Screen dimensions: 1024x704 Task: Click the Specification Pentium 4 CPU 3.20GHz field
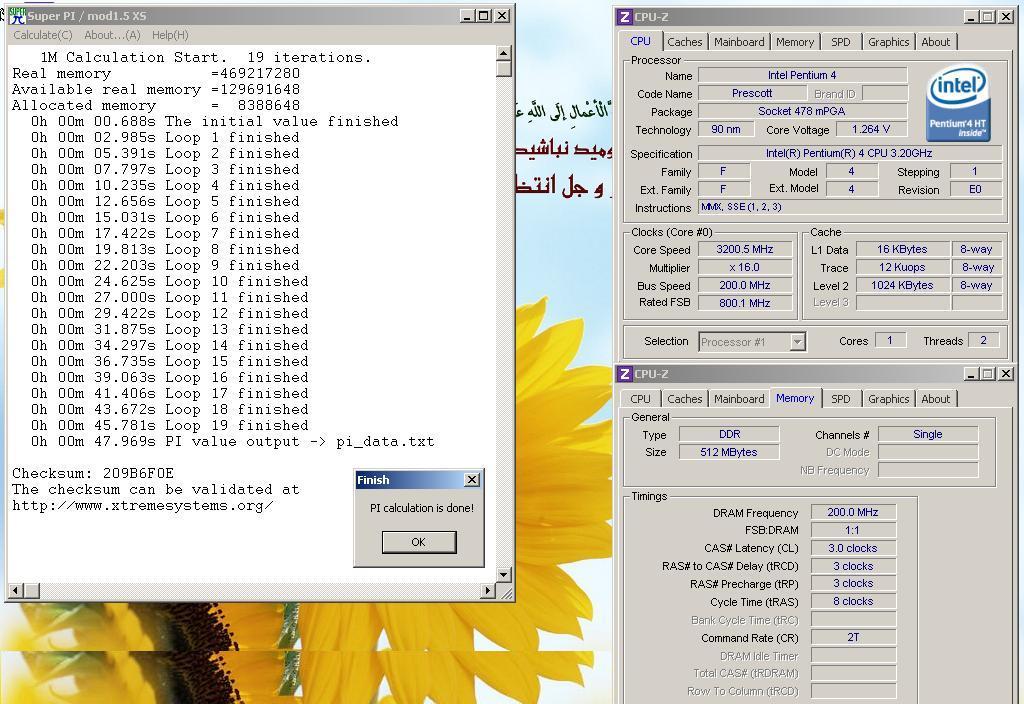tap(850, 153)
